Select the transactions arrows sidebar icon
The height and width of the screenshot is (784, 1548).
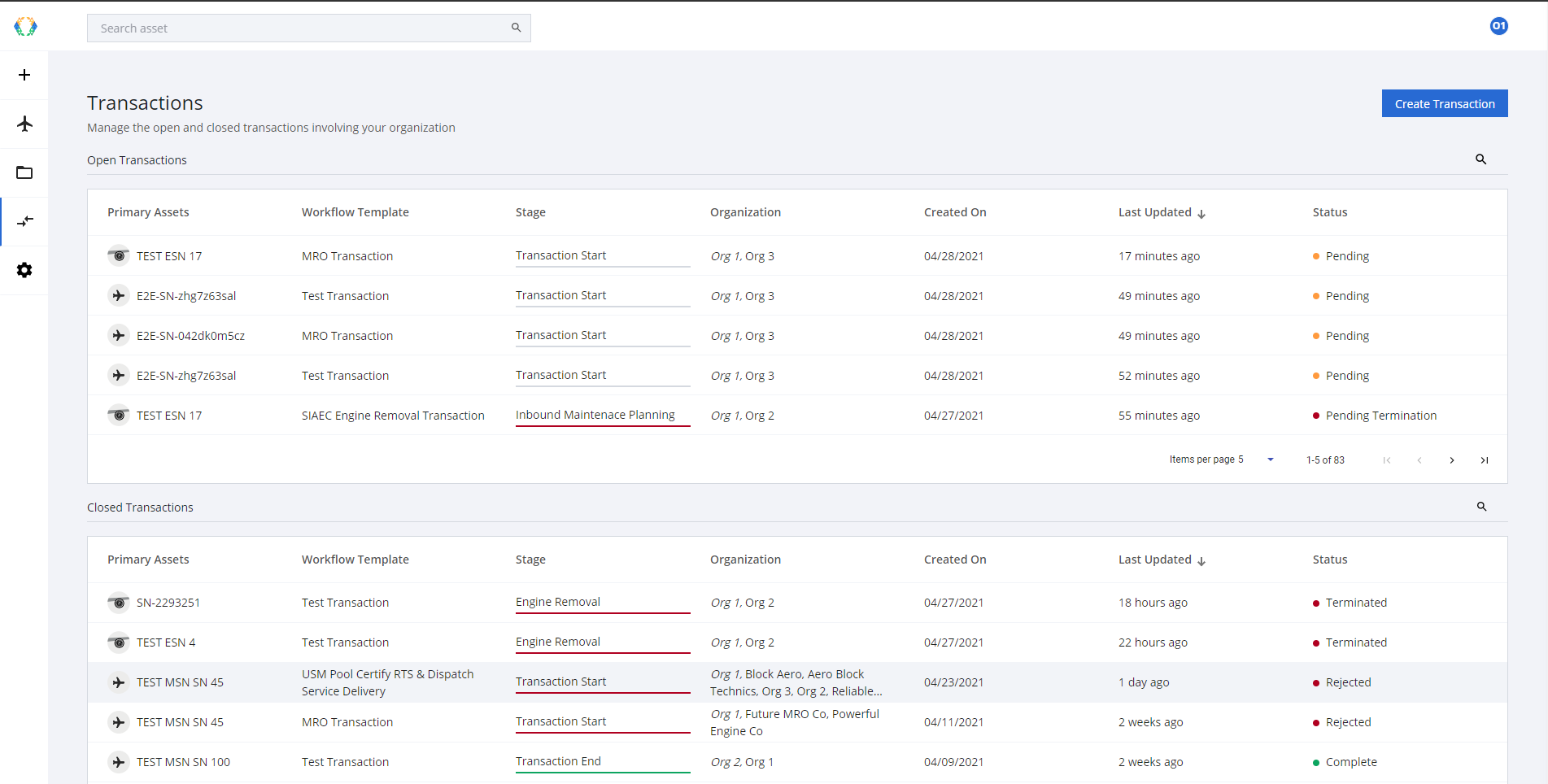25,221
